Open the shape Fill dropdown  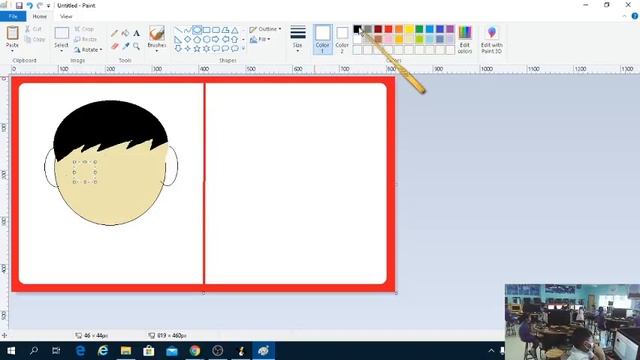260,39
